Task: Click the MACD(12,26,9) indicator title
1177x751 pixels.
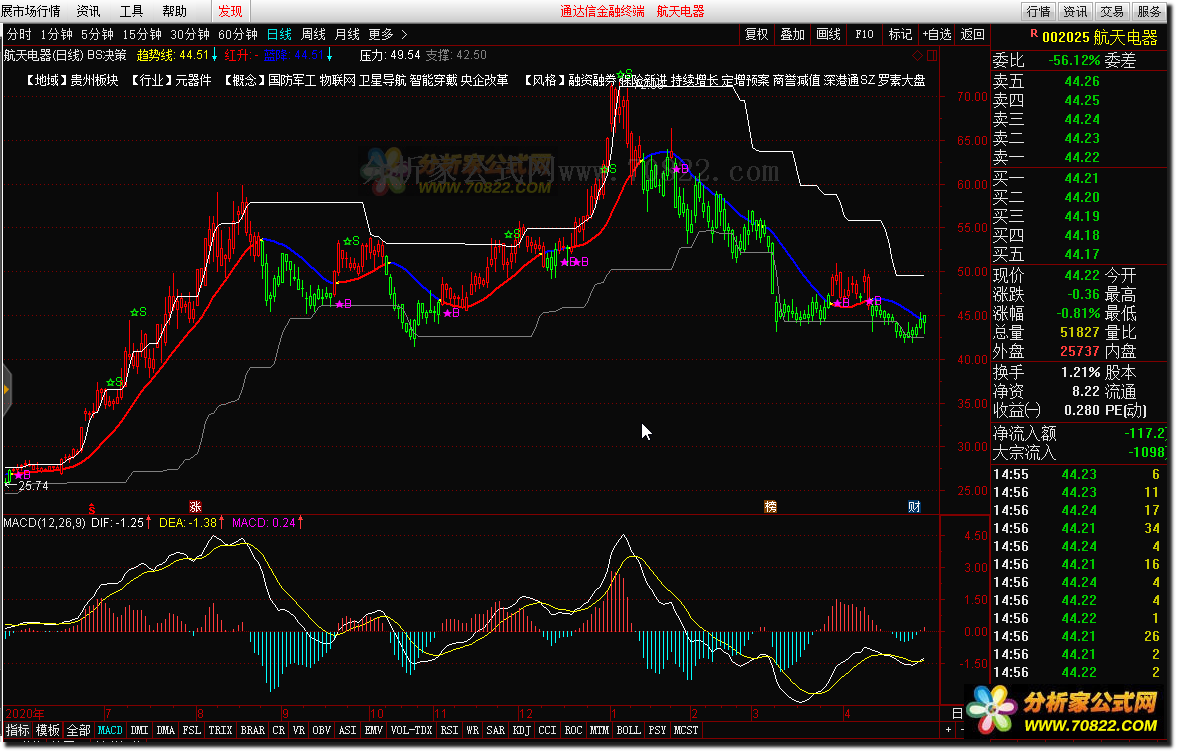Action: pos(44,523)
